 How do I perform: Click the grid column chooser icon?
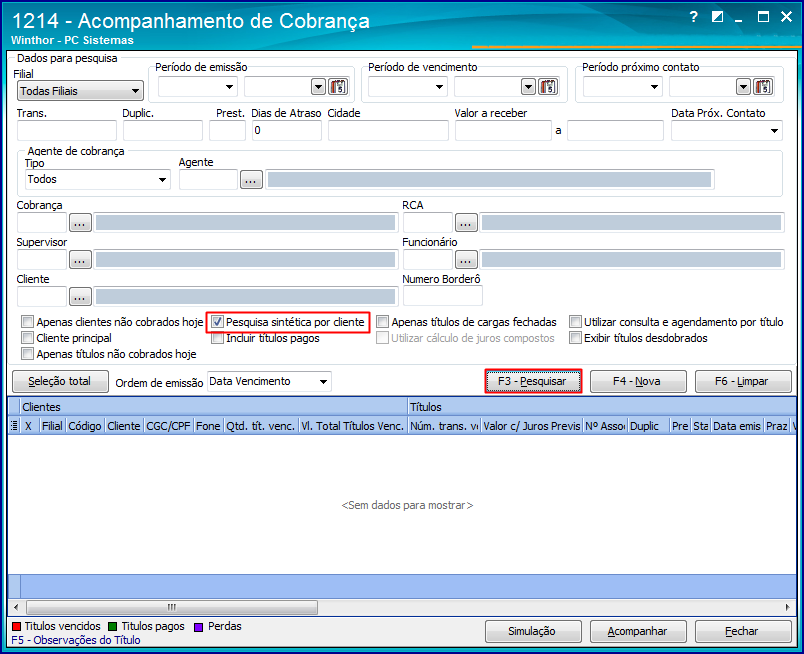[14, 426]
